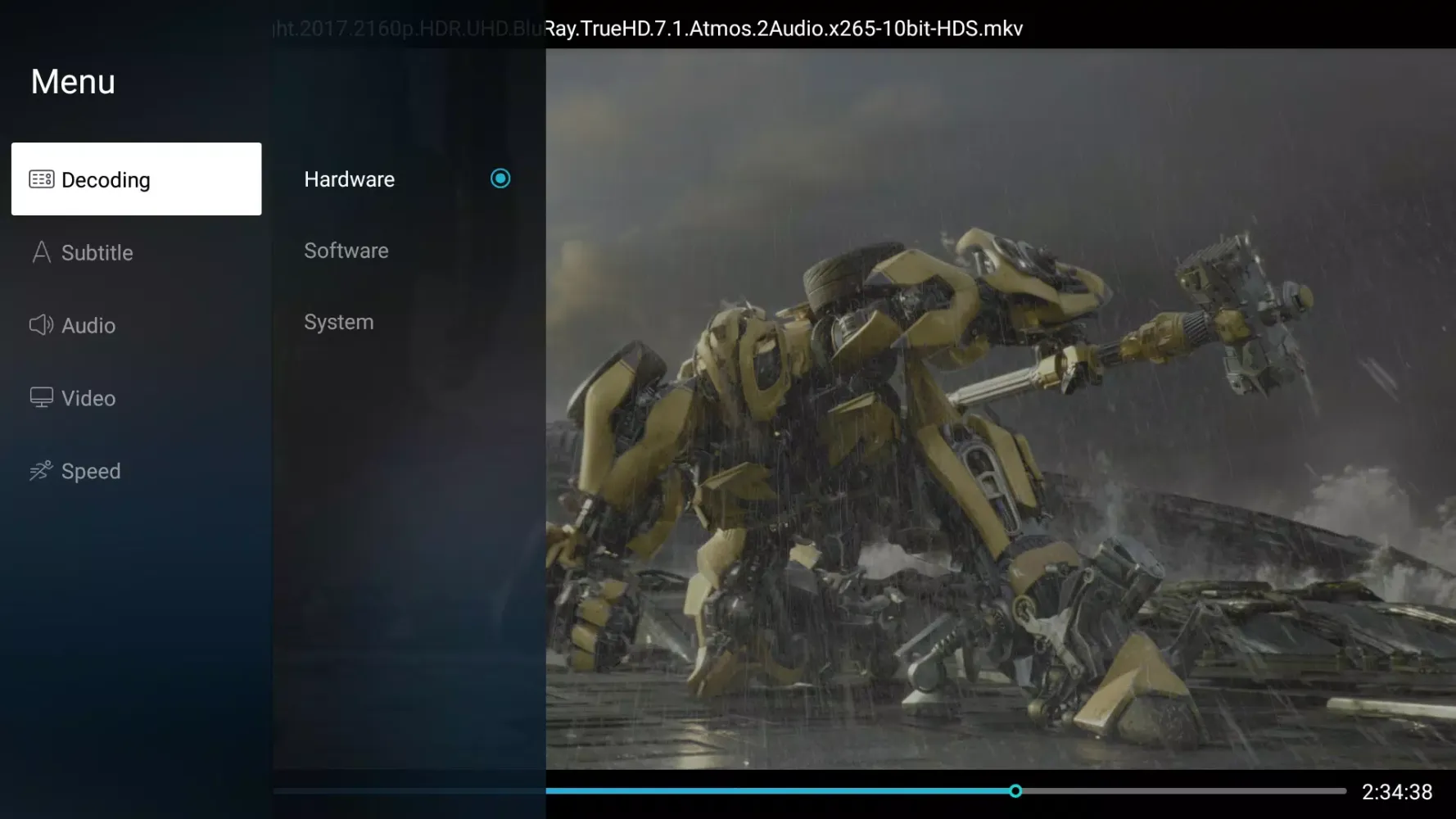Select the Hardware decoding radio button
This screenshot has width=1456, height=819.
click(500, 179)
